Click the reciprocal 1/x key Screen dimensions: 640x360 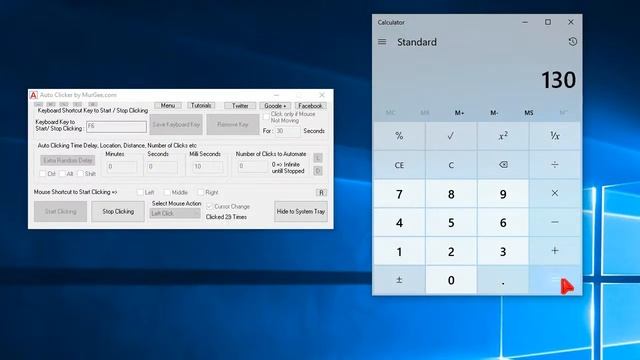555,136
